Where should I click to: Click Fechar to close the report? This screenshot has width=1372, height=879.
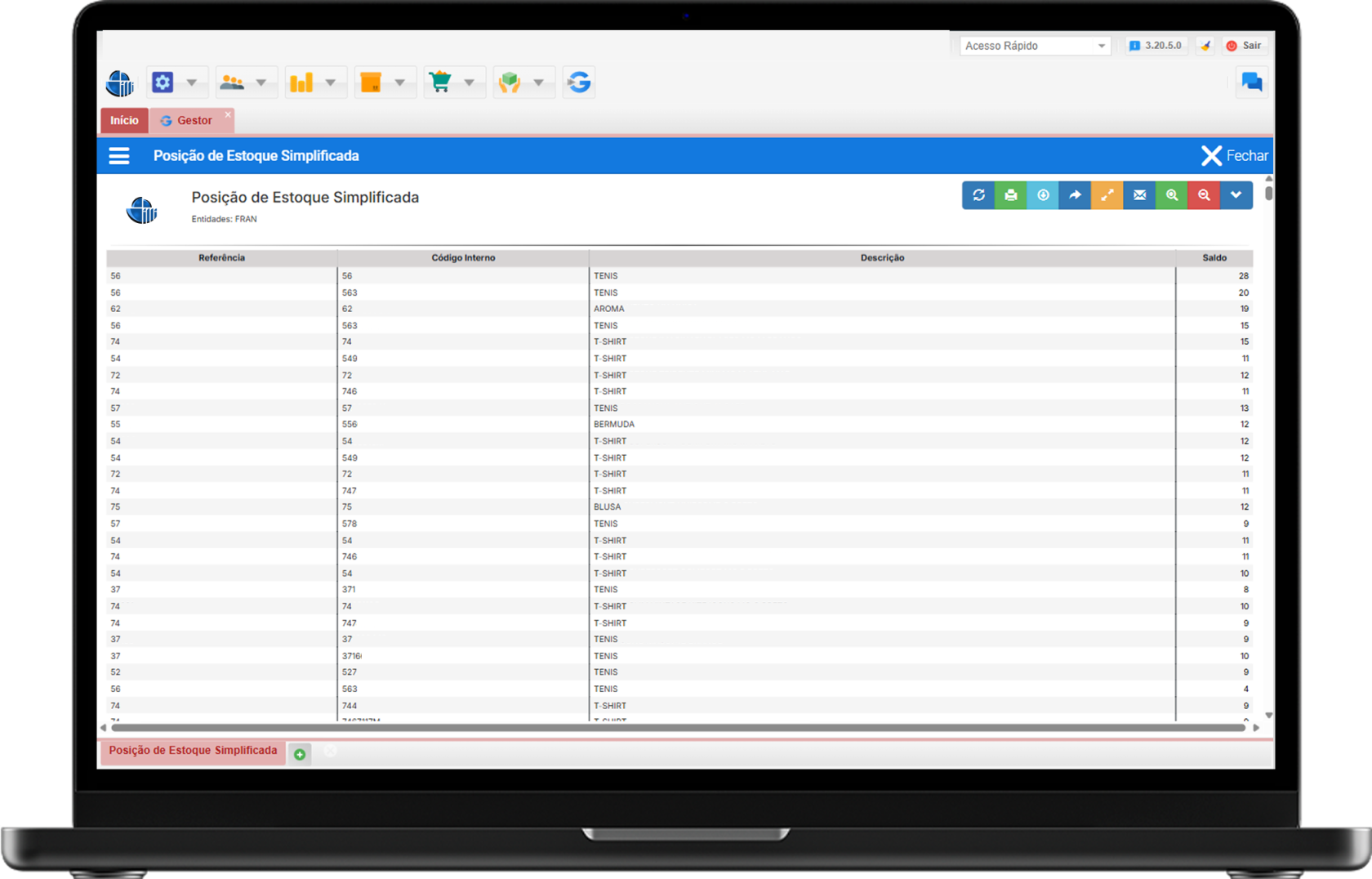pos(1234,156)
